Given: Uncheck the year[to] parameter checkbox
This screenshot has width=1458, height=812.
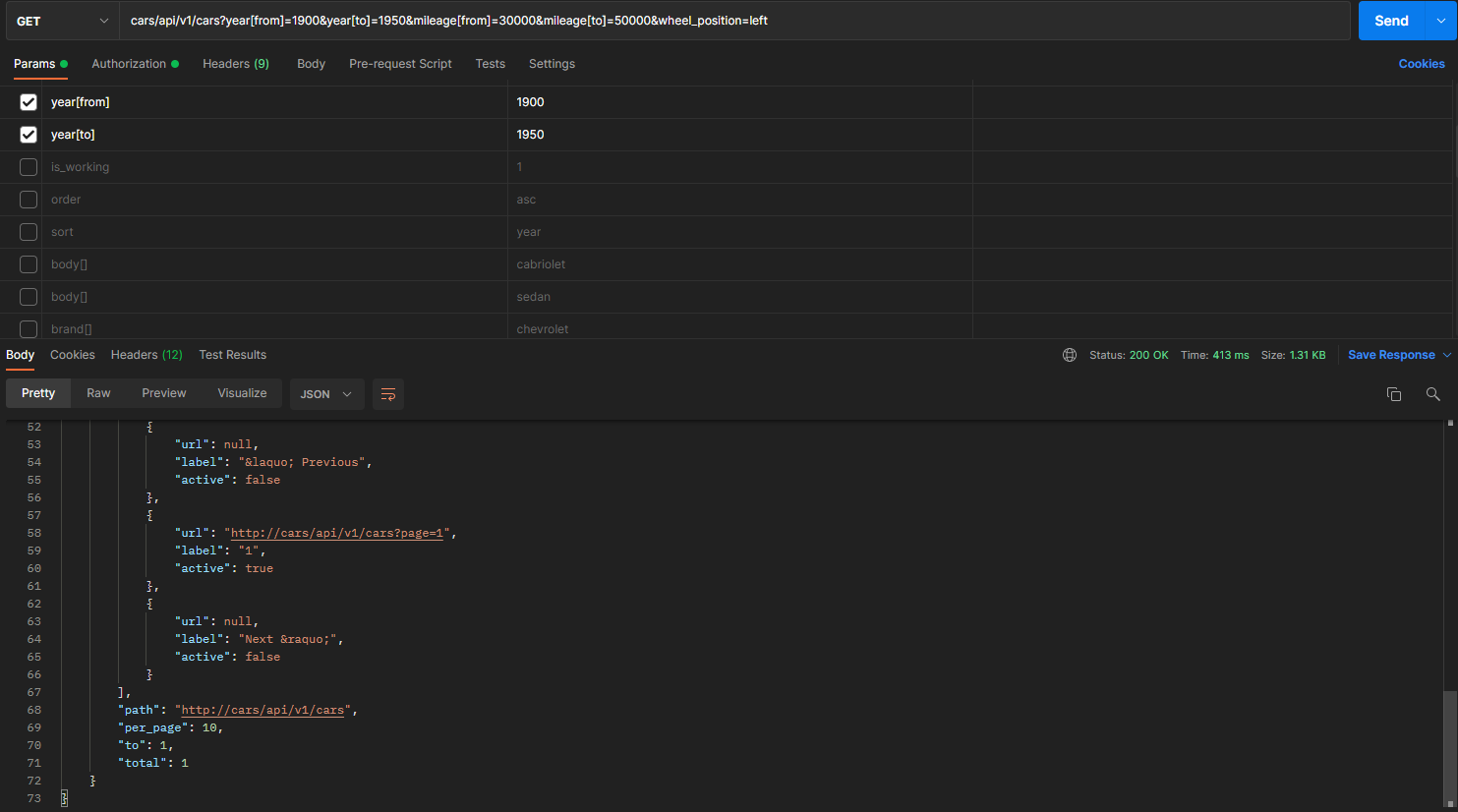Looking at the screenshot, I should [29, 135].
